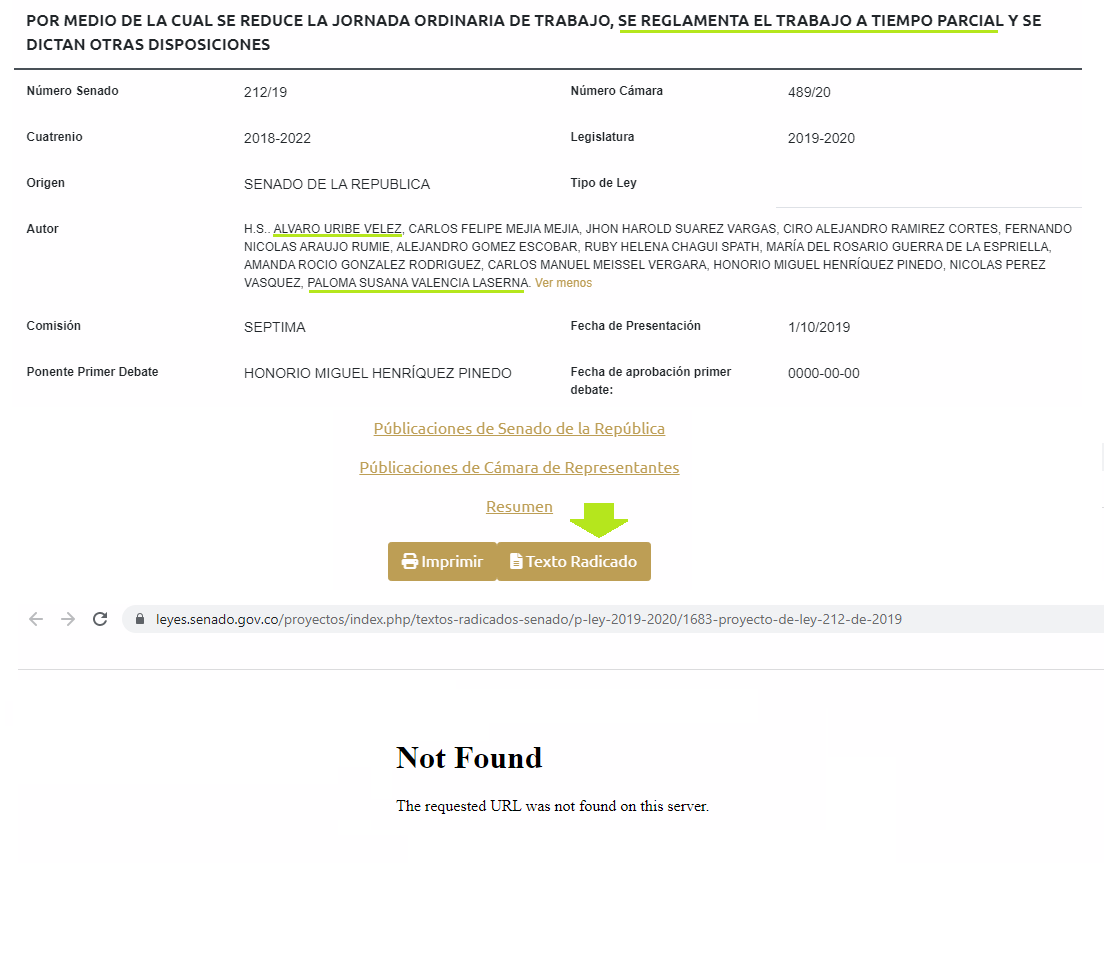The width and height of the screenshot is (1104, 979).
Task: Click the Autor label
Action: tap(42, 229)
